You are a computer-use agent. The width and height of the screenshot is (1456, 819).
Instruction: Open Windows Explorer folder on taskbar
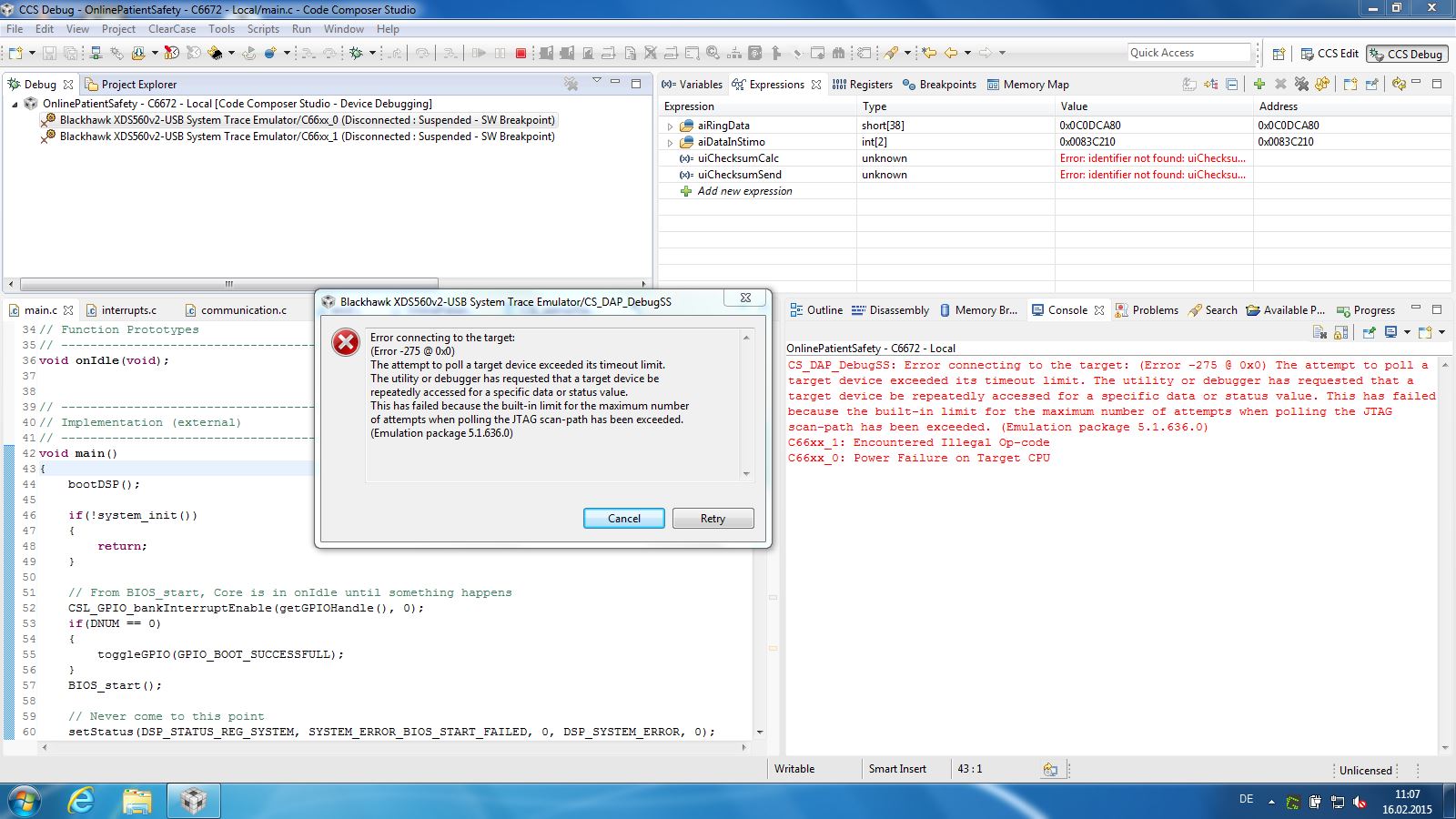137,801
